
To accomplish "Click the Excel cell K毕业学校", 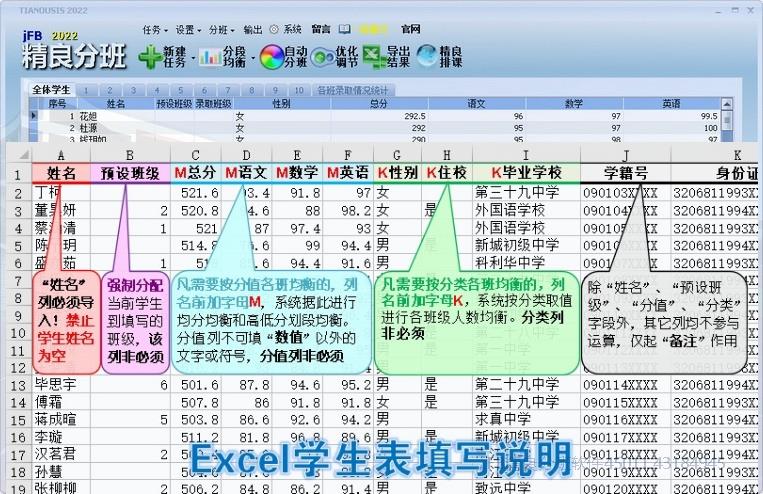I will [526, 173].
